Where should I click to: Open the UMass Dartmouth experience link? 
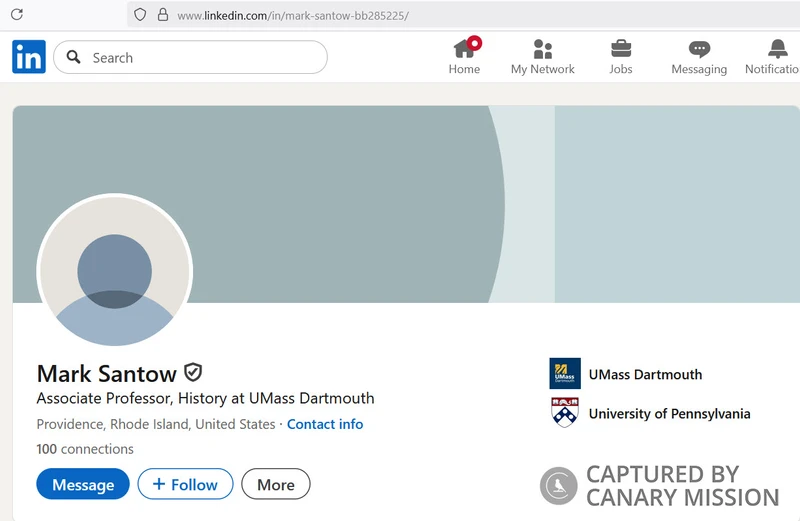click(x=645, y=374)
